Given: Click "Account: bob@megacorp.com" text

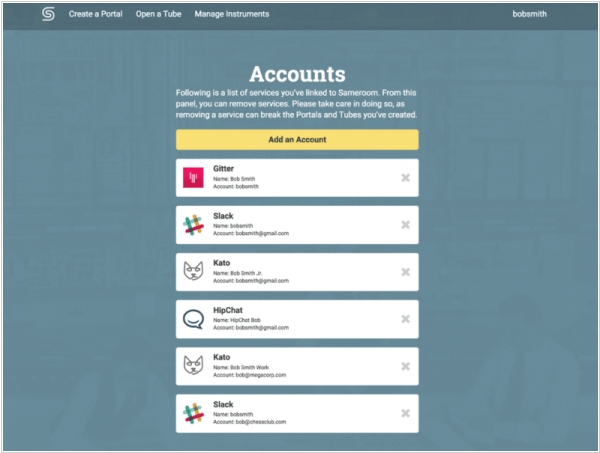Looking at the screenshot, I should [x=249, y=375].
